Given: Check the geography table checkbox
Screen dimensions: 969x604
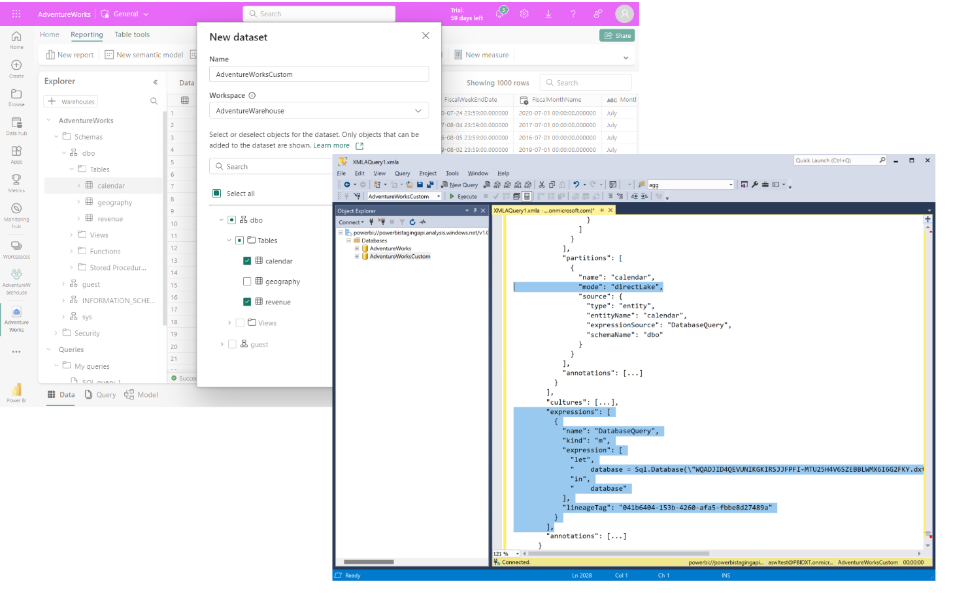Looking at the screenshot, I should coord(247,281).
